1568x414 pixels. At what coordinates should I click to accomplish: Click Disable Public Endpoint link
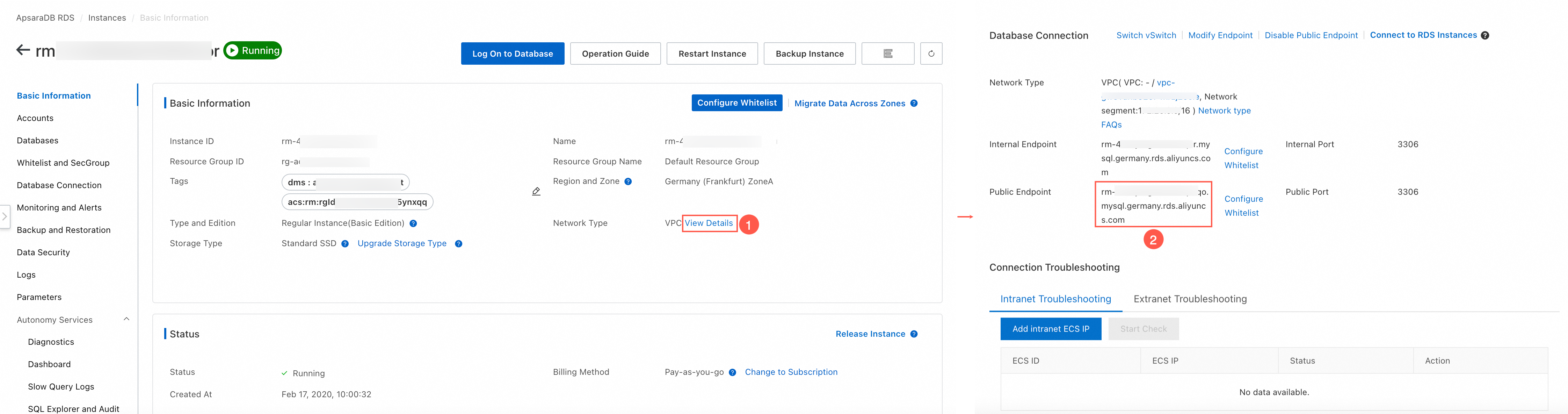point(1311,35)
